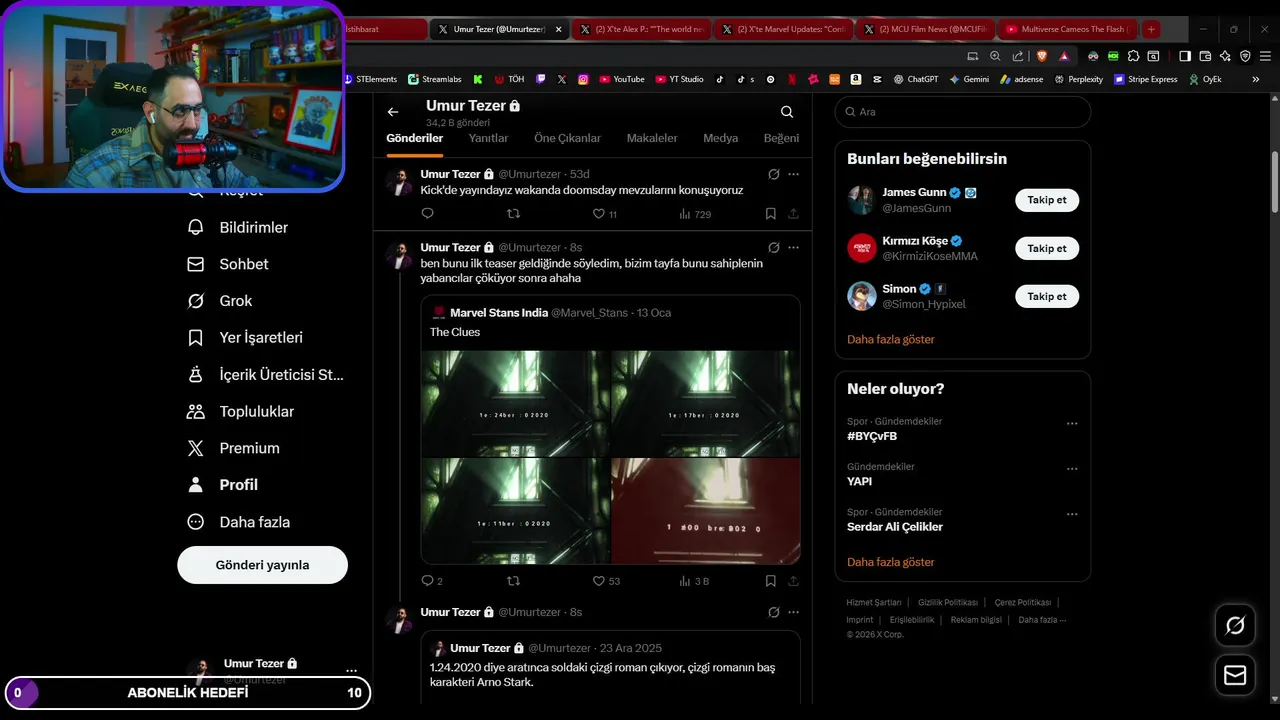Follow Simon with Takip et
This screenshot has width=1280, height=720.
coord(1047,296)
